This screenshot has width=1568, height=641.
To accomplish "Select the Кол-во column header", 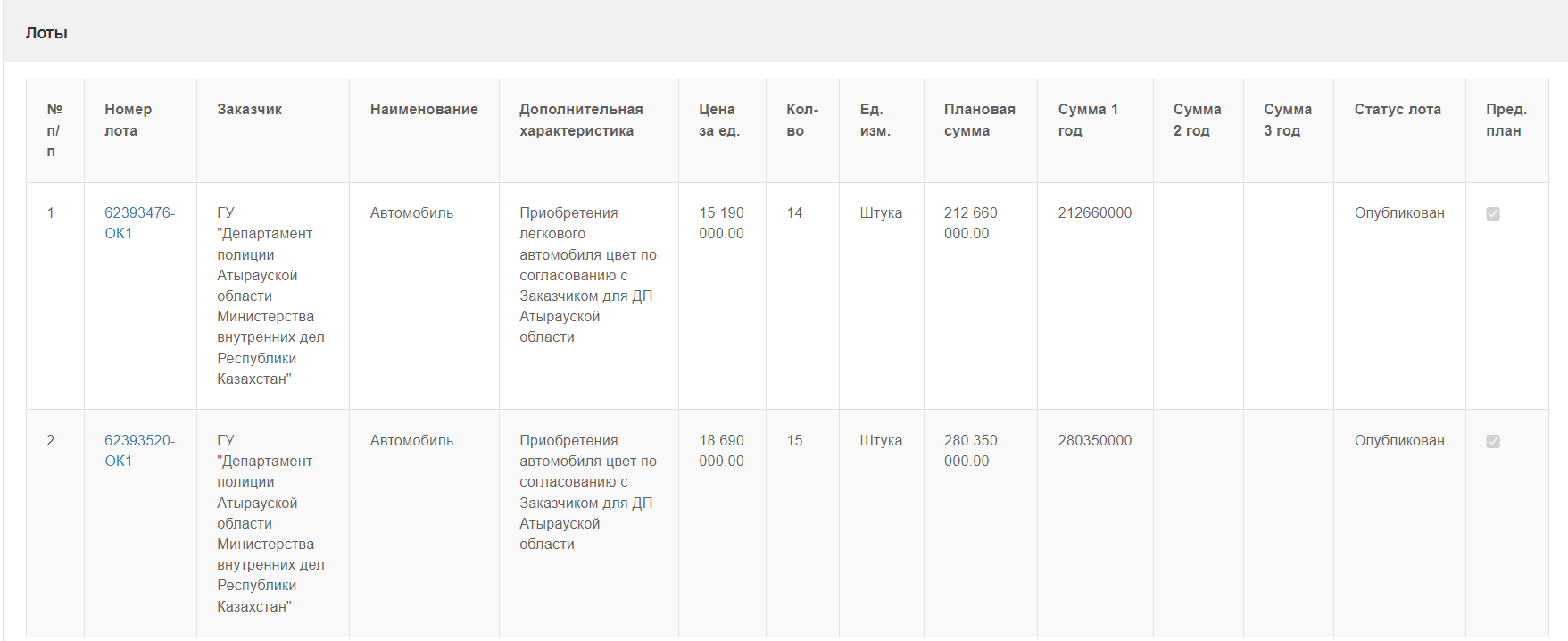I will point(801,120).
